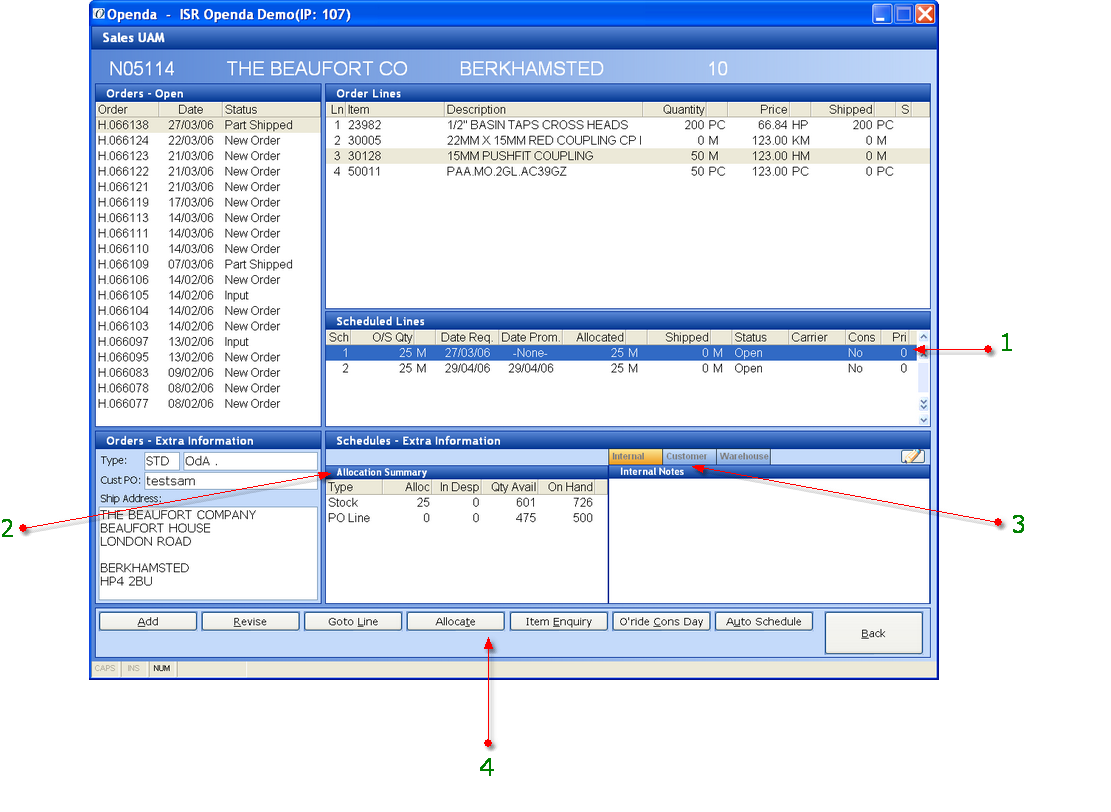
Task: Select order line item 23982
Action: (x=628, y=125)
